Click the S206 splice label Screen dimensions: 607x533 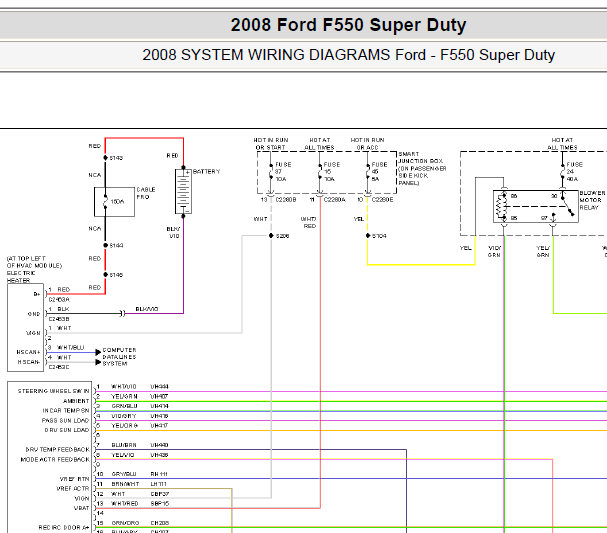coord(283,236)
